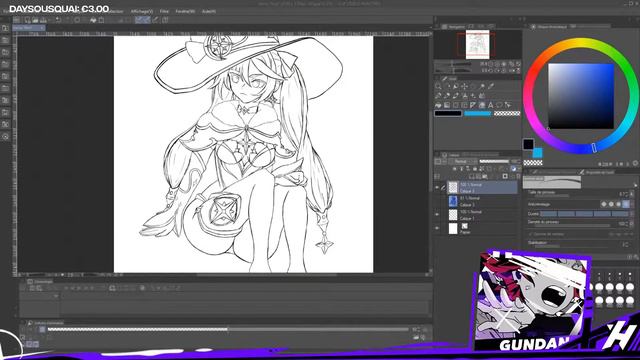640x360 pixels.
Task: Click the New file icon in command bar
Action: point(27,20)
